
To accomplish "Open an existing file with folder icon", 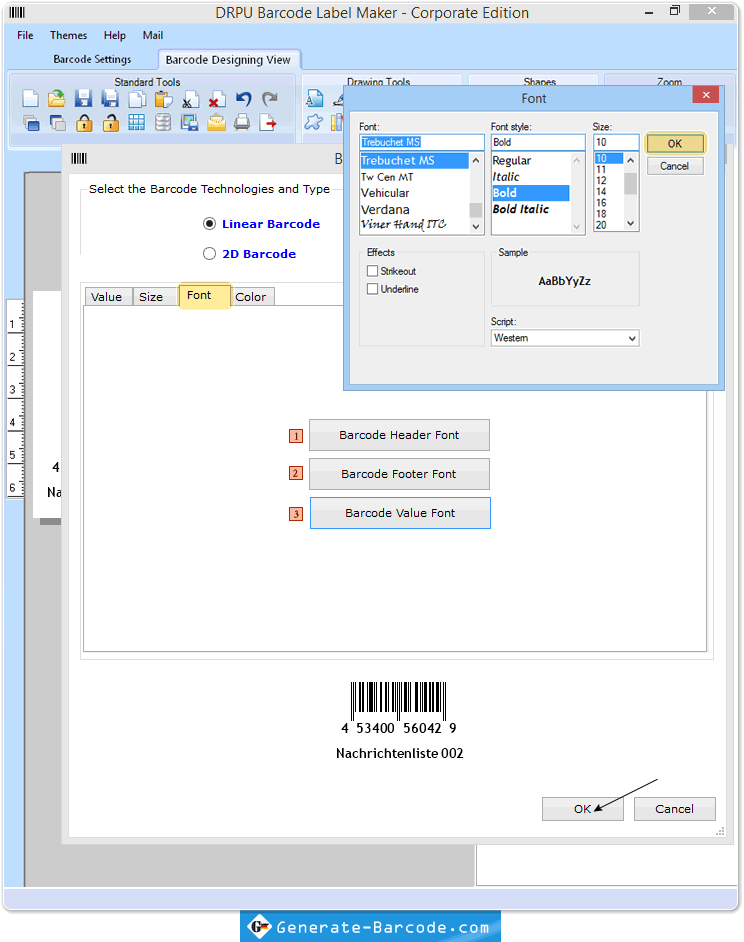I will click(x=56, y=99).
